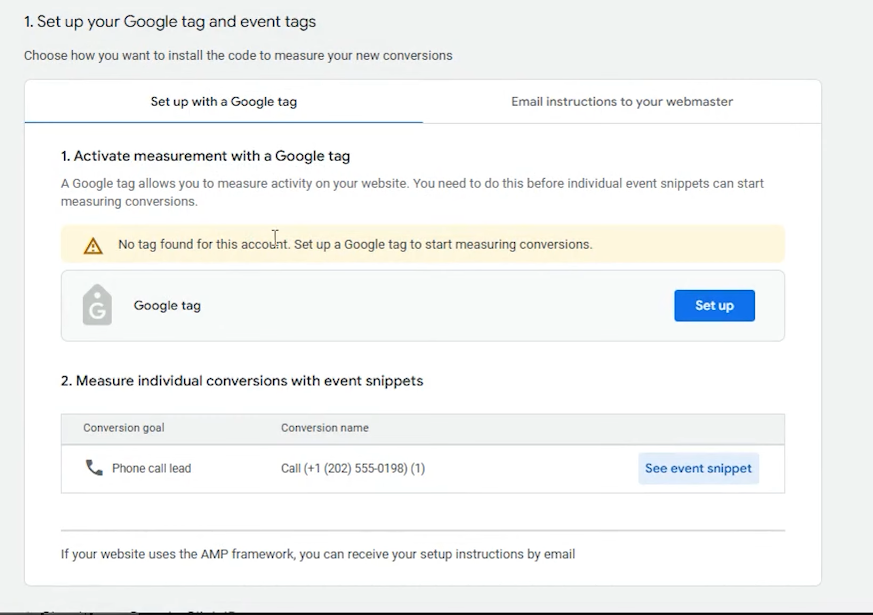Click the gray Google tag icon
873x615 pixels.
pyautogui.click(x=97, y=305)
